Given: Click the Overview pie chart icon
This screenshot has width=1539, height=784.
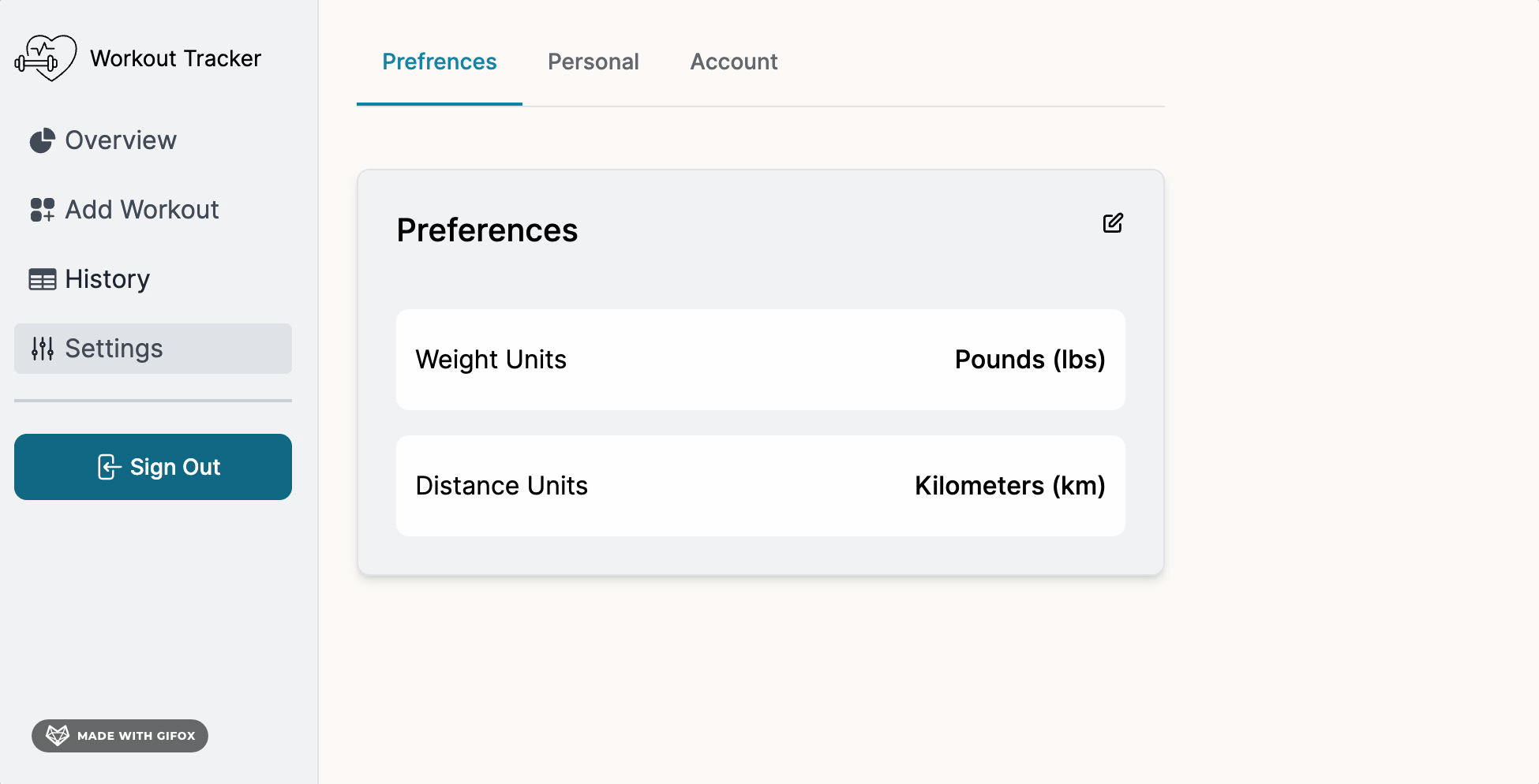Looking at the screenshot, I should (43, 140).
